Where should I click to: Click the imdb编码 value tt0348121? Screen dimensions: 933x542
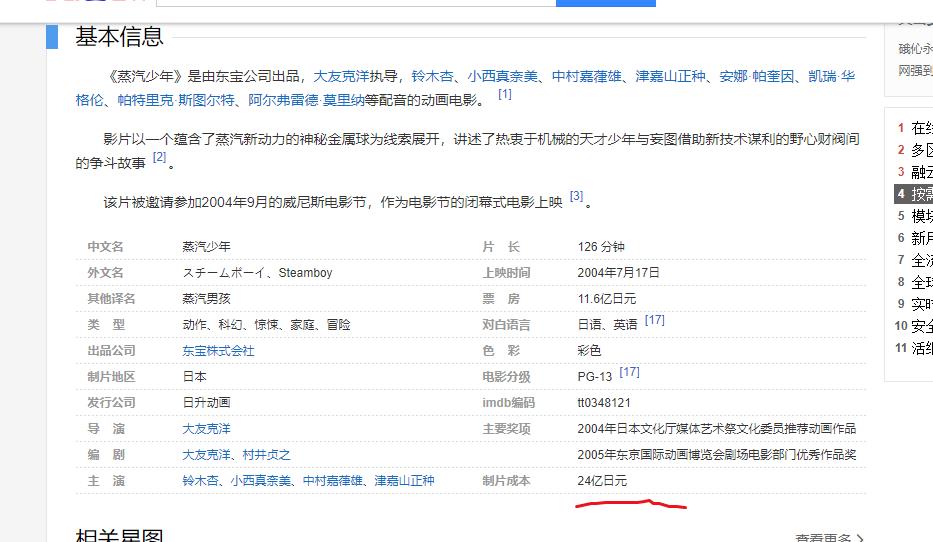[x=604, y=402]
